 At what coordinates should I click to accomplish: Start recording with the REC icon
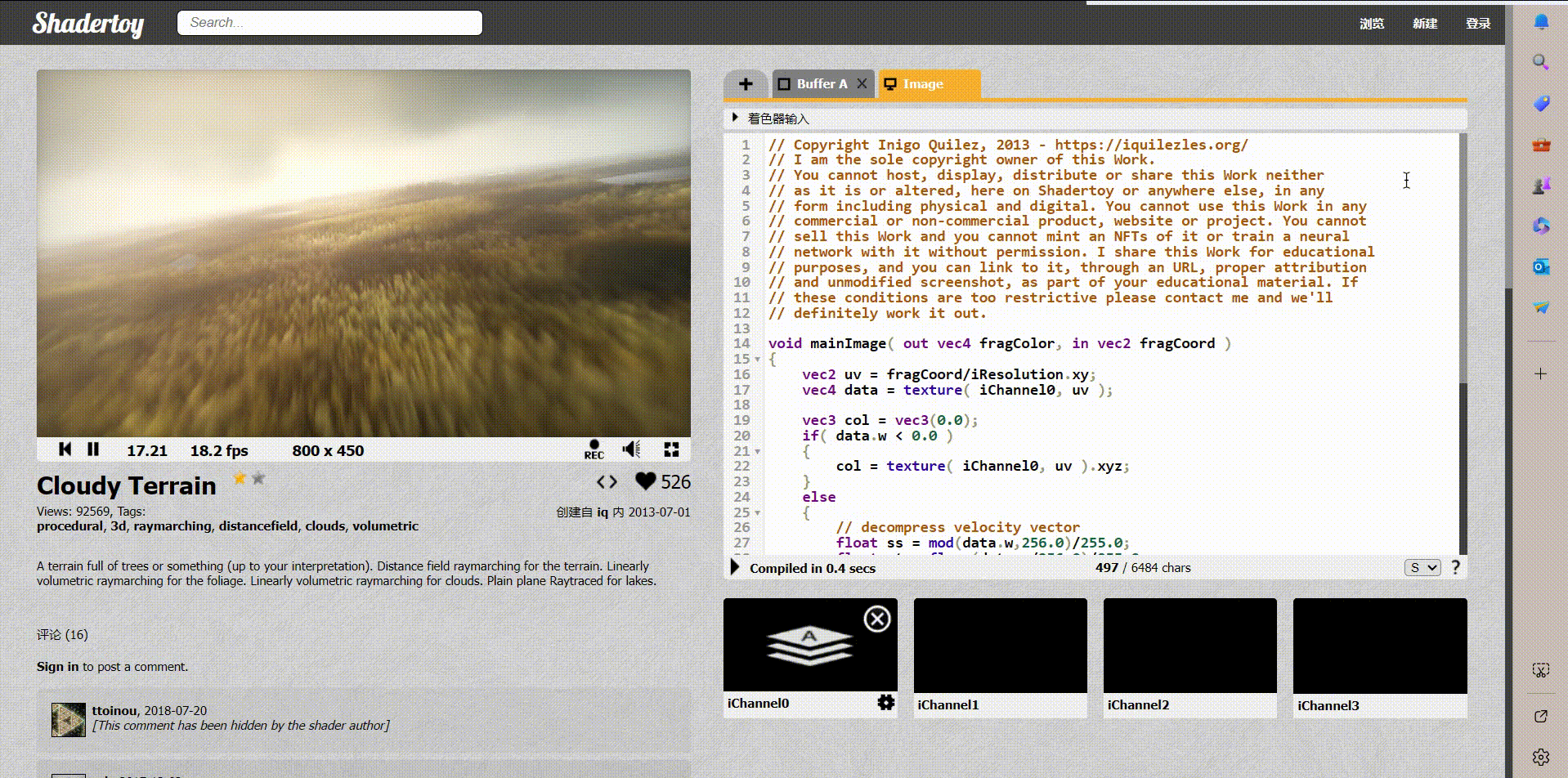[x=594, y=449]
